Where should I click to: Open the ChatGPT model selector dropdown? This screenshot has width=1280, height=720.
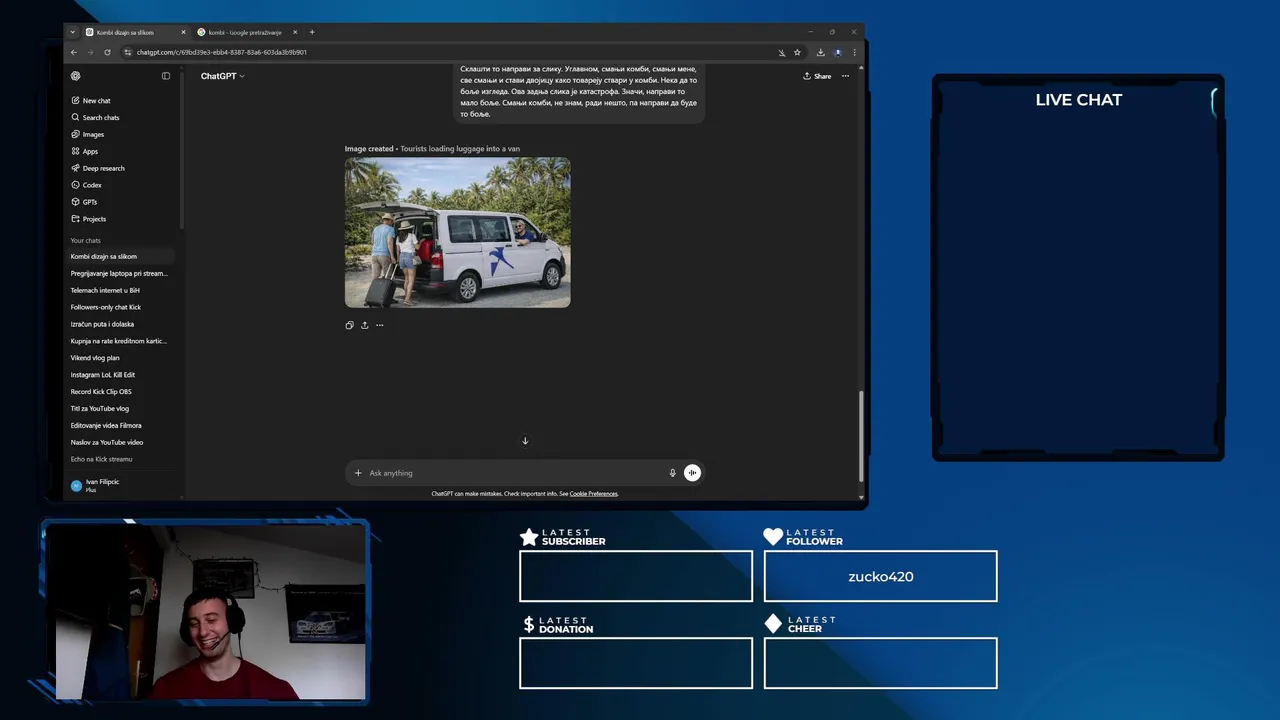click(222, 76)
